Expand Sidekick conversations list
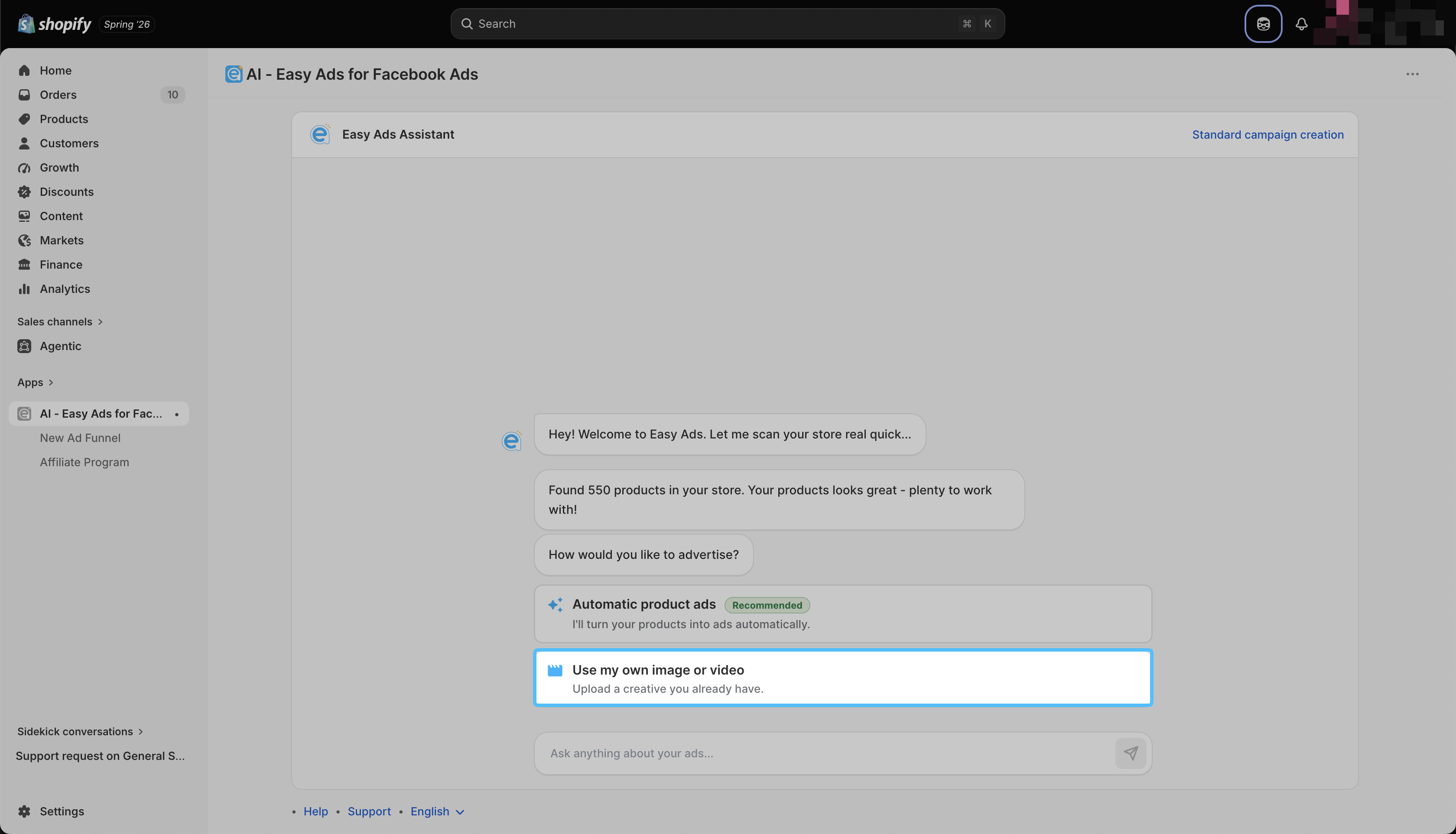Viewport: 1456px width, 834px height. point(80,731)
